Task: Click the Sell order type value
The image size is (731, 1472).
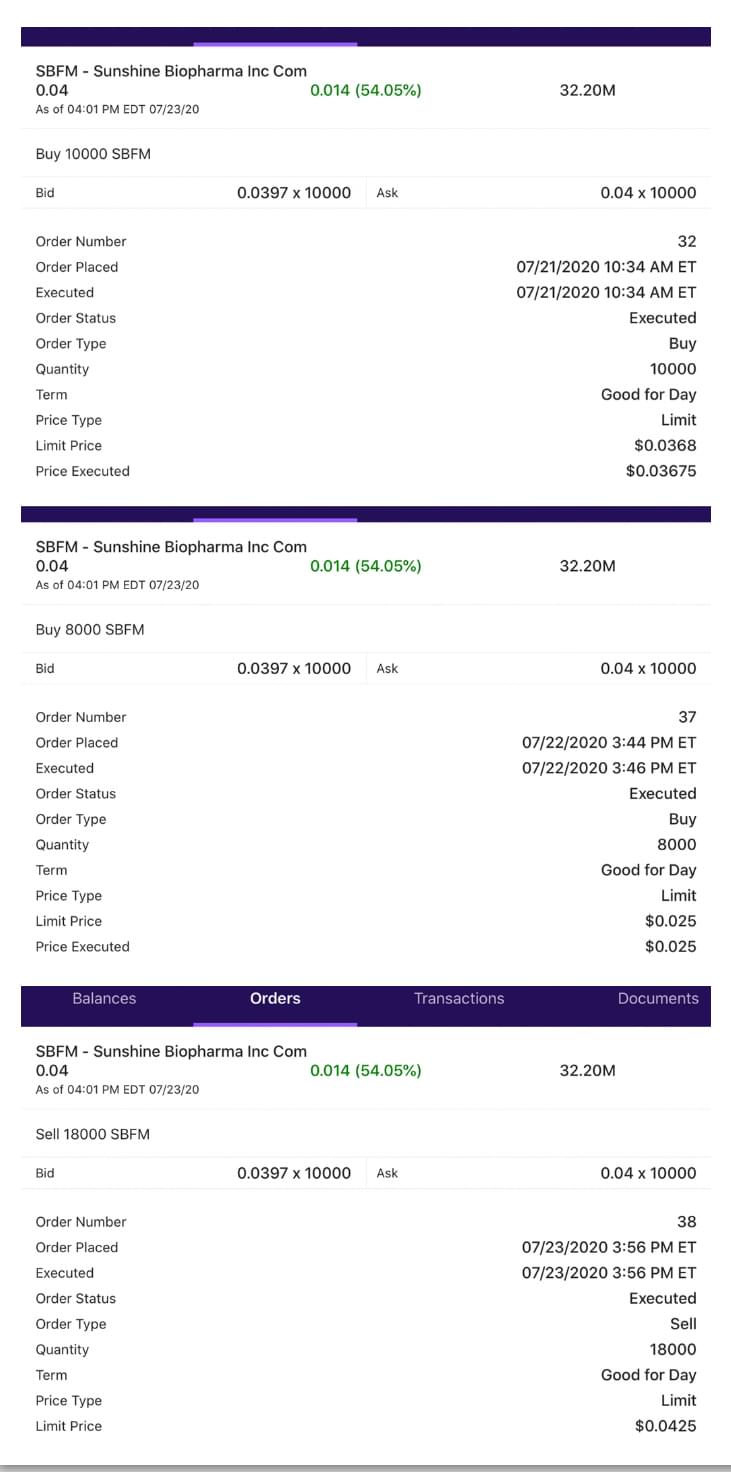Action: (x=683, y=1324)
